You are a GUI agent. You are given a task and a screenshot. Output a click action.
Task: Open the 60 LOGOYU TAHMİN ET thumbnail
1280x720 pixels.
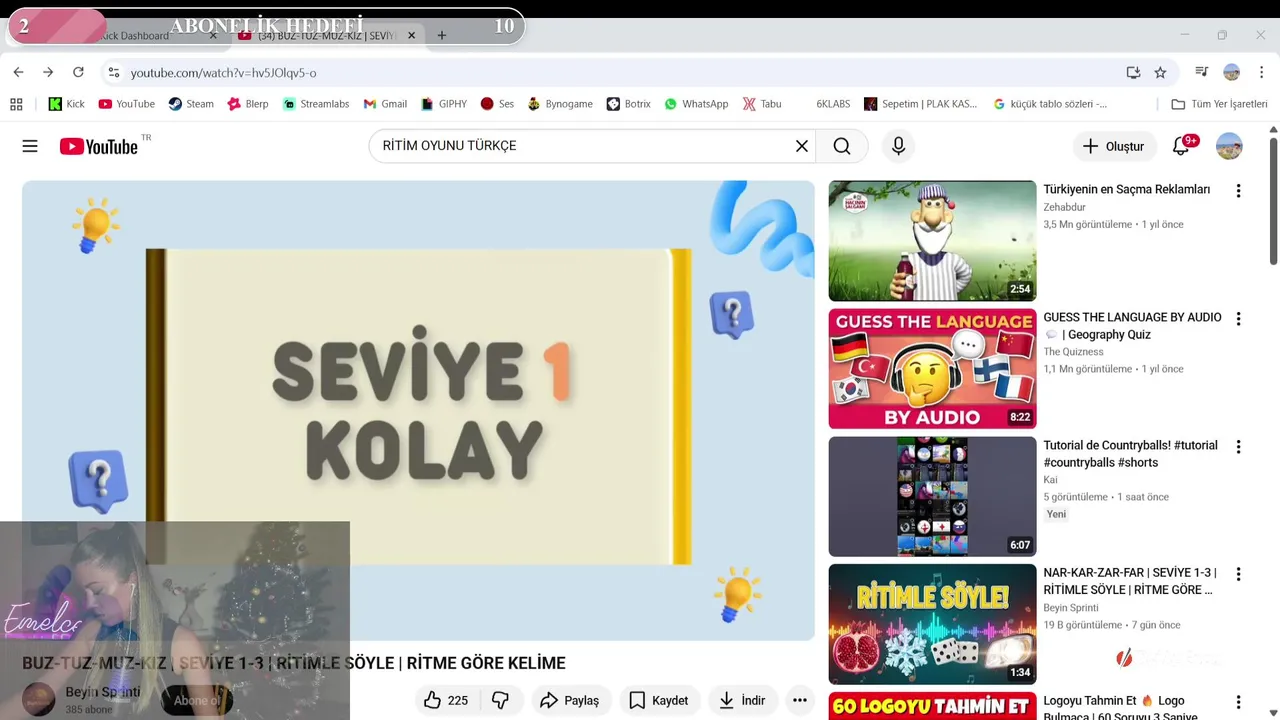(x=932, y=706)
